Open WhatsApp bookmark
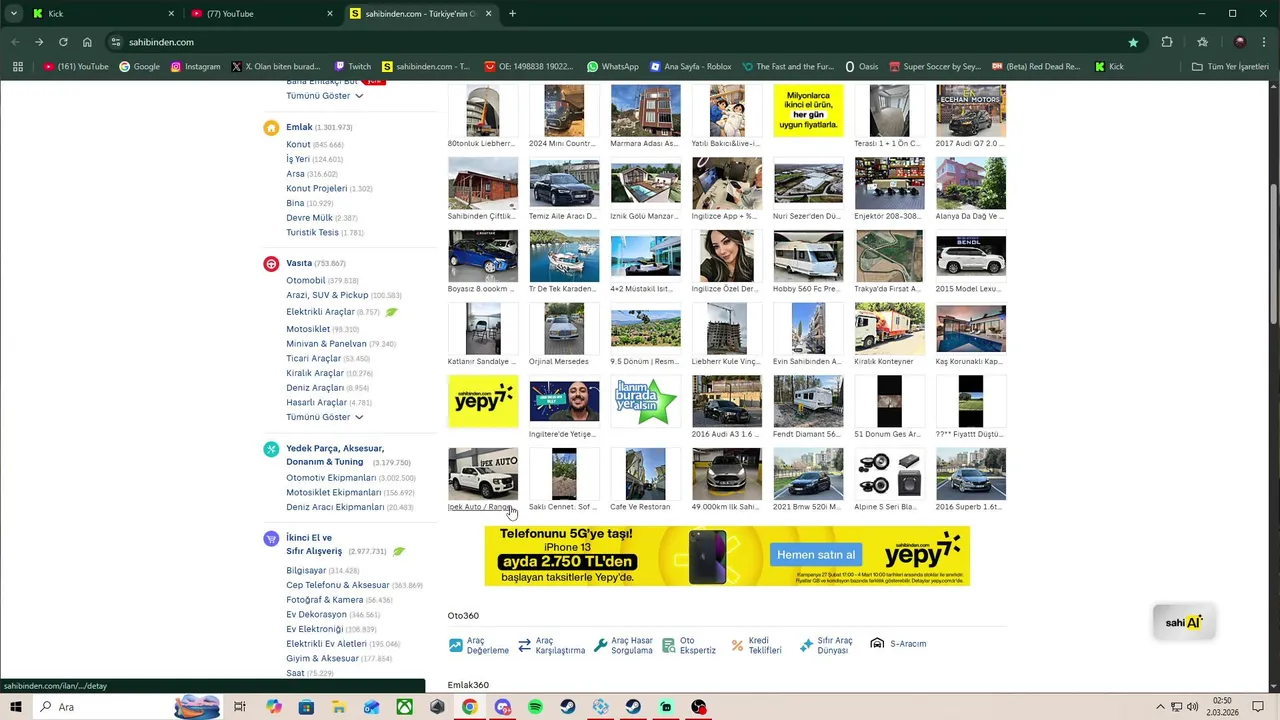Viewport: 1280px width, 720px height. [613, 67]
